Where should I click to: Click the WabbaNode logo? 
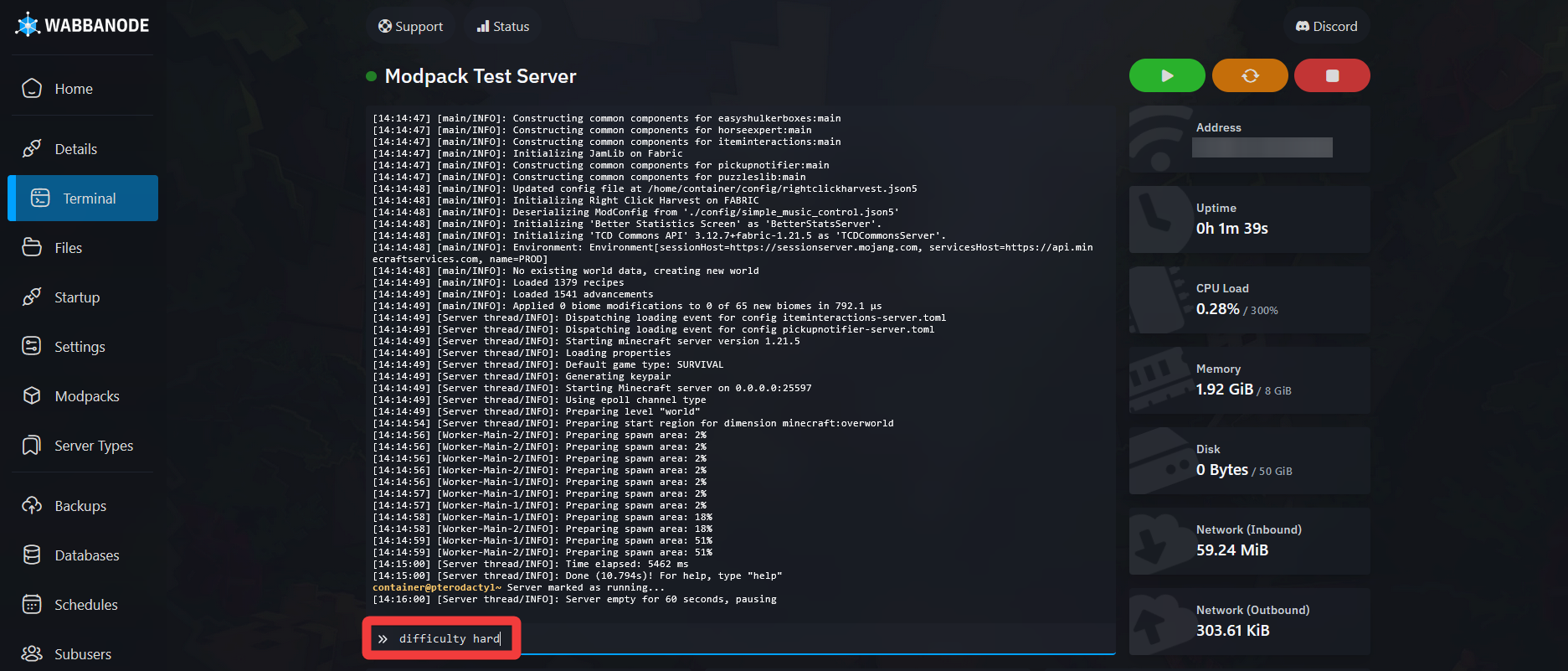[82, 25]
